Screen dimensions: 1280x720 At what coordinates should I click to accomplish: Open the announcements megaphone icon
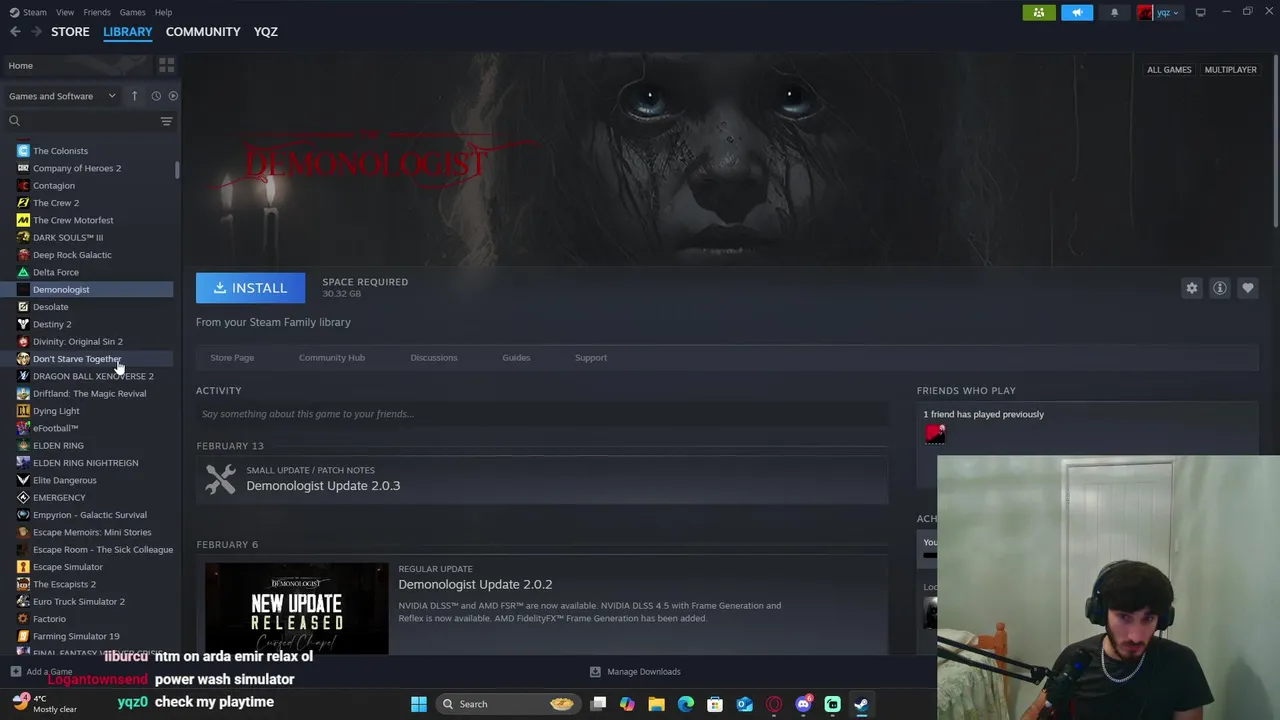pyautogui.click(x=1077, y=12)
